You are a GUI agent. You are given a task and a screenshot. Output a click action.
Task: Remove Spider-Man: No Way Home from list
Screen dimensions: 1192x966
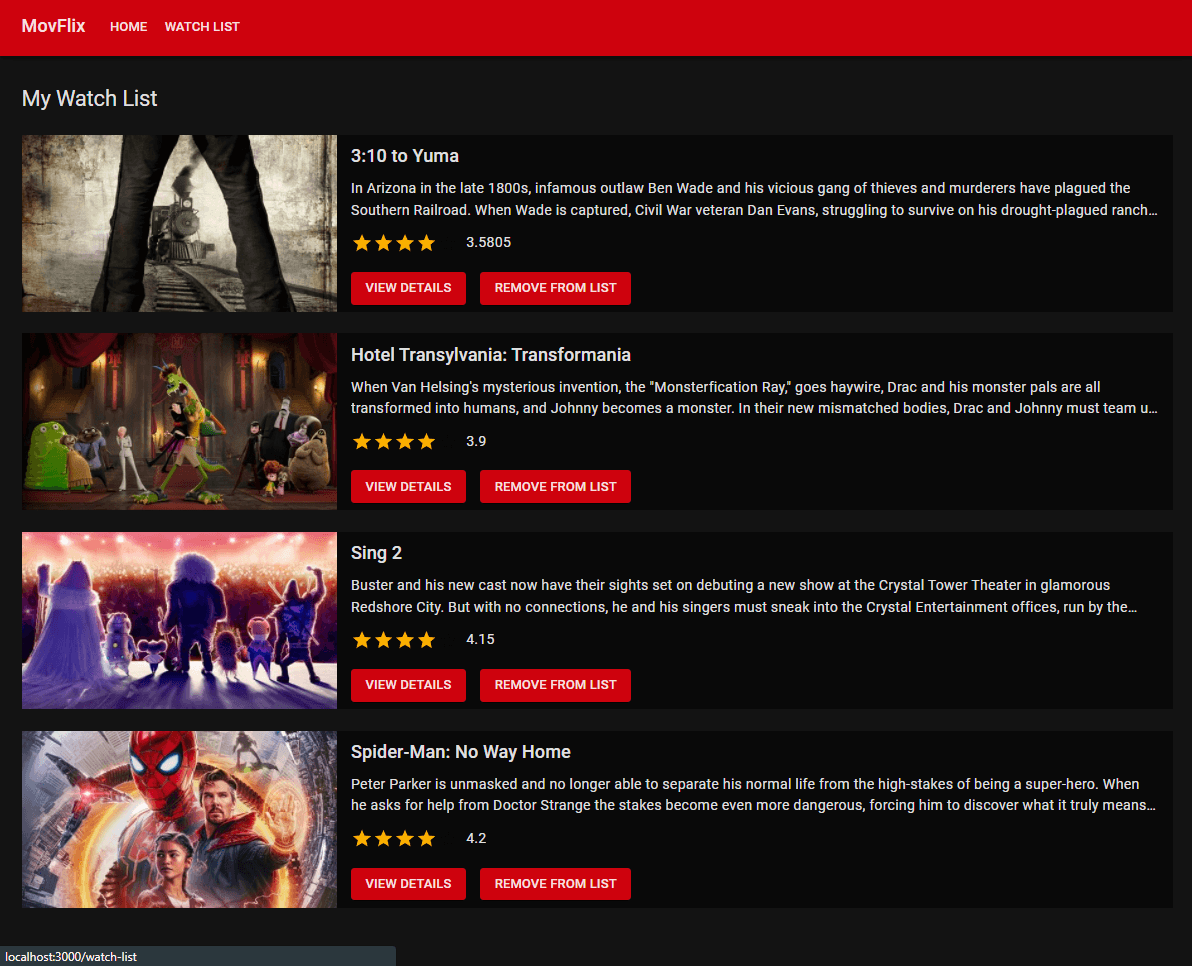point(555,884)
